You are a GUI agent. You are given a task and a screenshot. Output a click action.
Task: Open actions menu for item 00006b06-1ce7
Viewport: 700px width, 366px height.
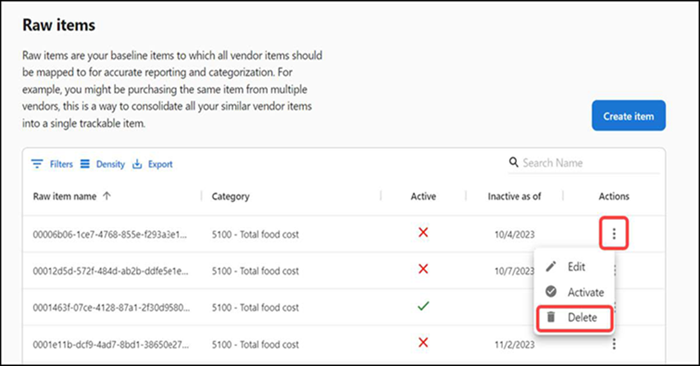pos(614,233)
